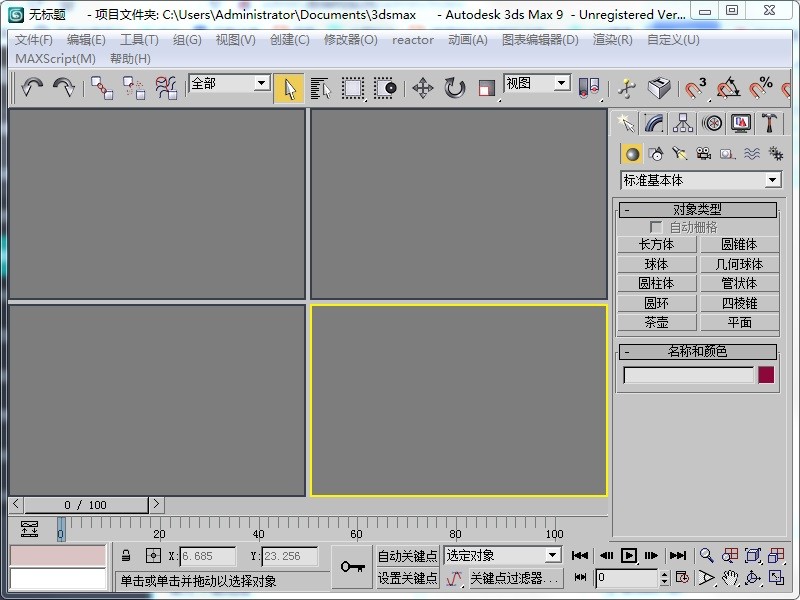Image resolution: width=800 pixels, height=600 pixels.
Task: Select the Lights creation icon
Action: (682, 153)
